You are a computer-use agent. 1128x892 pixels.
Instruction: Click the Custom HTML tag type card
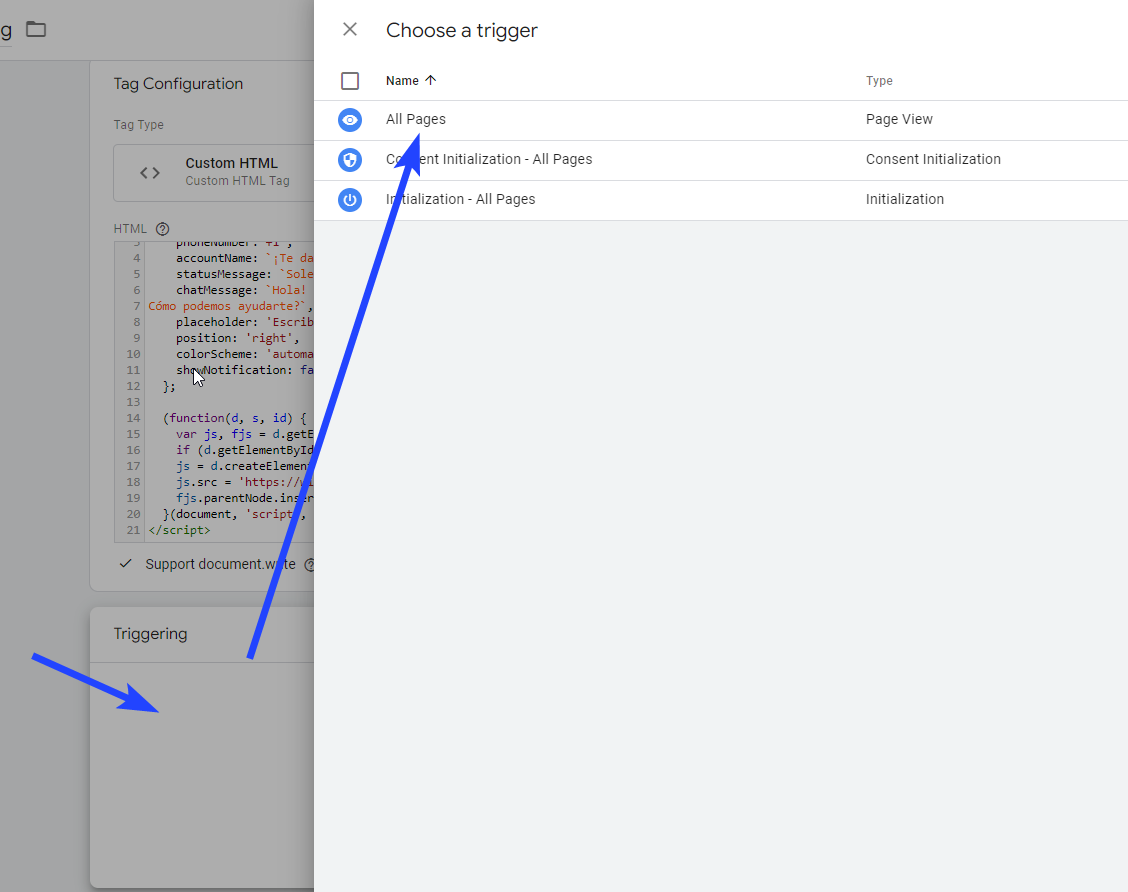point(214,173)
